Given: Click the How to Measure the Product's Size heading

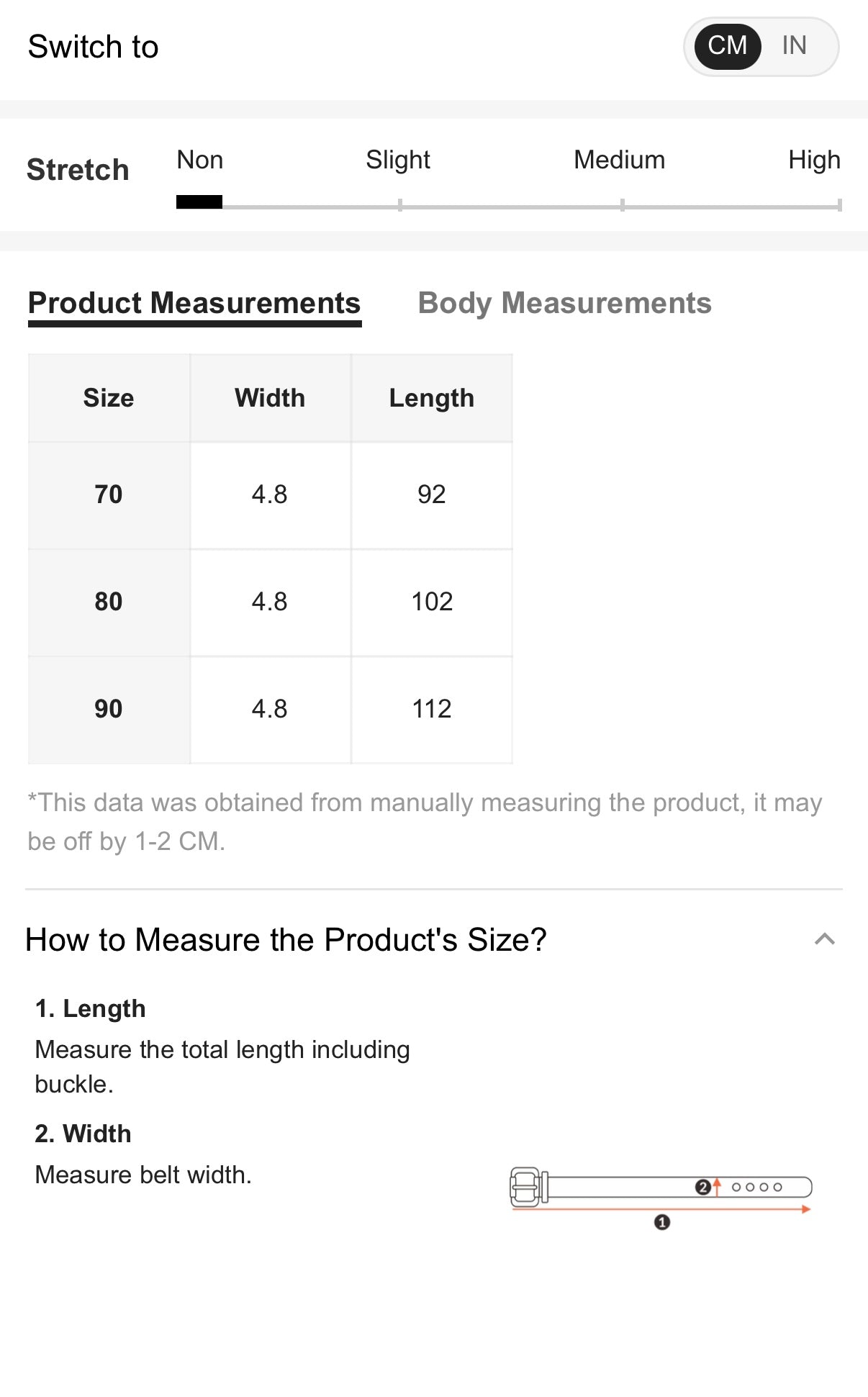Looking at the screenshot, I should (x=286, y=939).
